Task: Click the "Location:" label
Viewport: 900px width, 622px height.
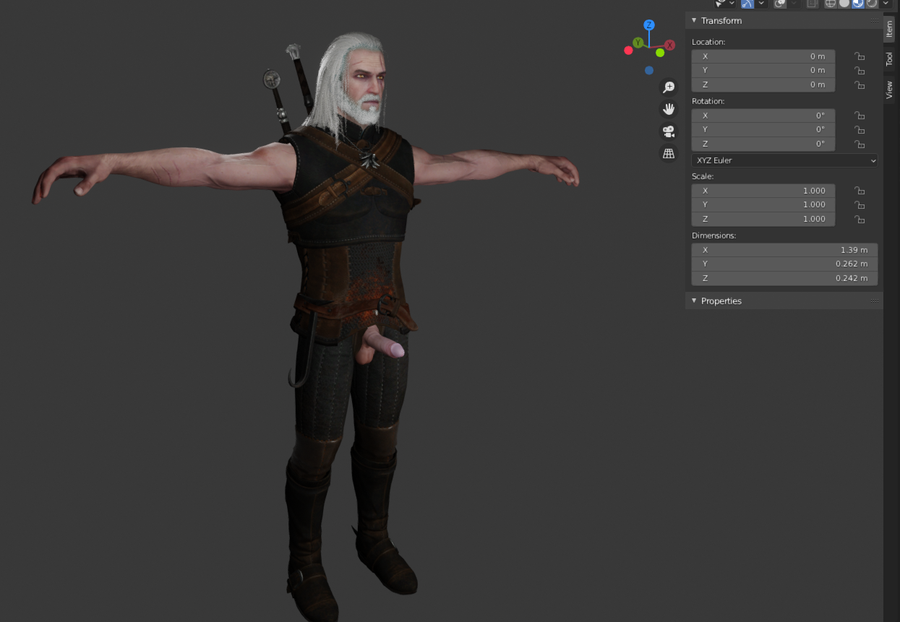Action: tap(709, 42)
